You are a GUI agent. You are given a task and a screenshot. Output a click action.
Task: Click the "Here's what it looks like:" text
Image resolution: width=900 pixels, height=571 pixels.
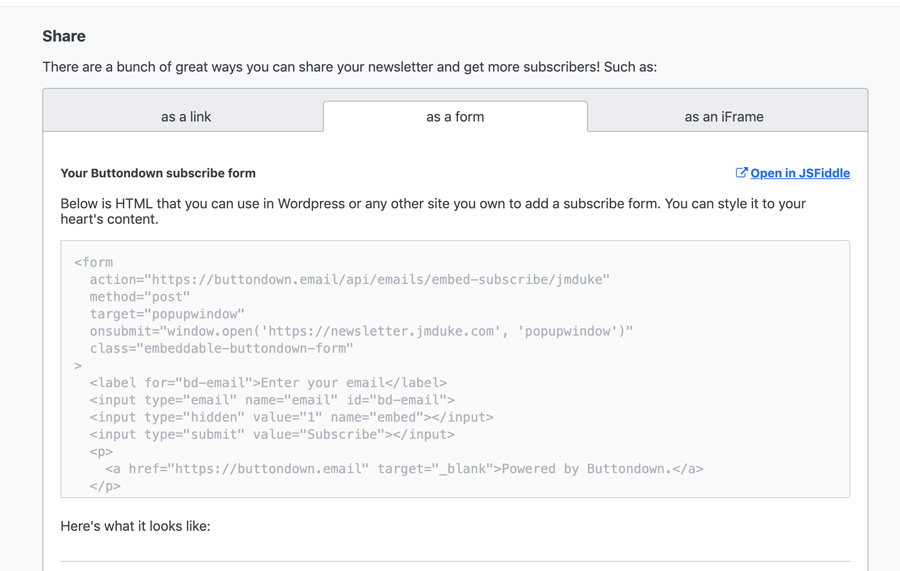click(x=135, y=526)
